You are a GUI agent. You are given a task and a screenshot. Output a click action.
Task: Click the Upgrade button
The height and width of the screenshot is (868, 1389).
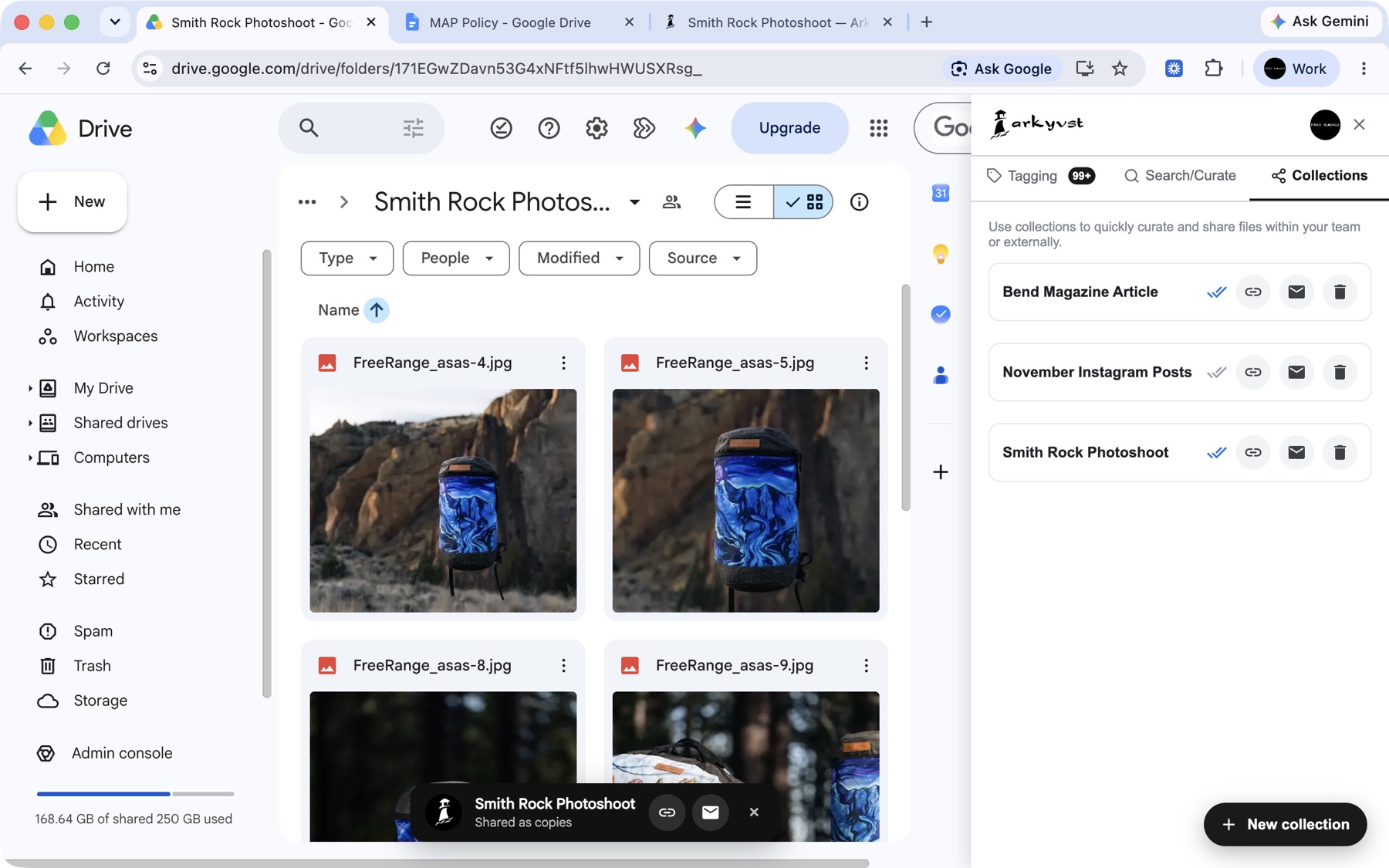789,128
